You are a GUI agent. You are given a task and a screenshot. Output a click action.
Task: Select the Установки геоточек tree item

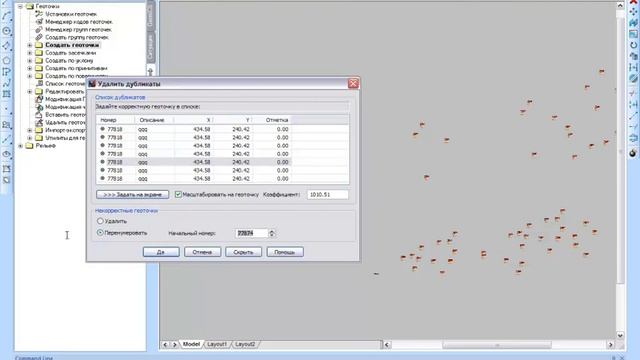tap(71, 14)
